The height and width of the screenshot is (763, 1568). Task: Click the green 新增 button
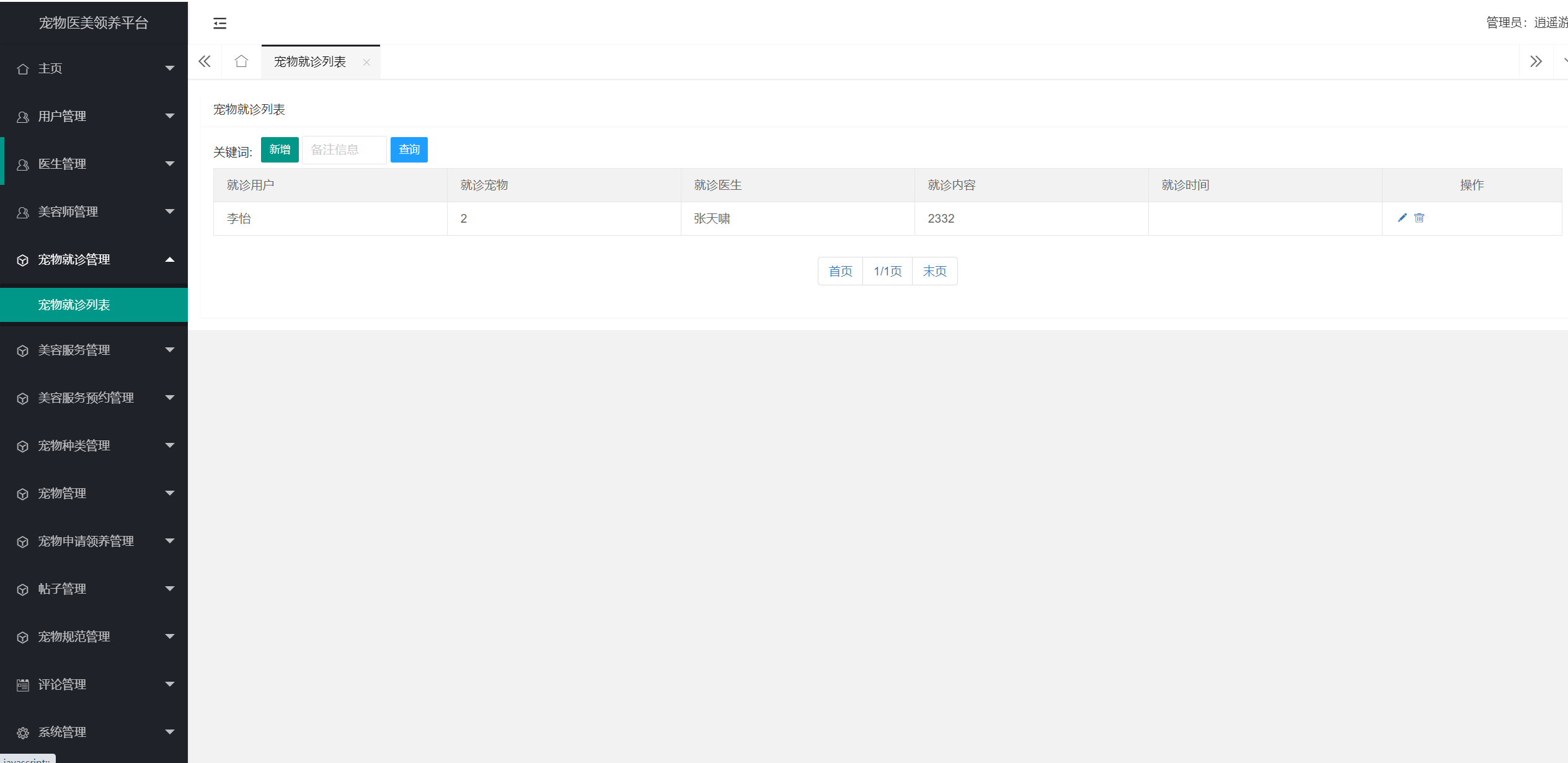point(280,149)
